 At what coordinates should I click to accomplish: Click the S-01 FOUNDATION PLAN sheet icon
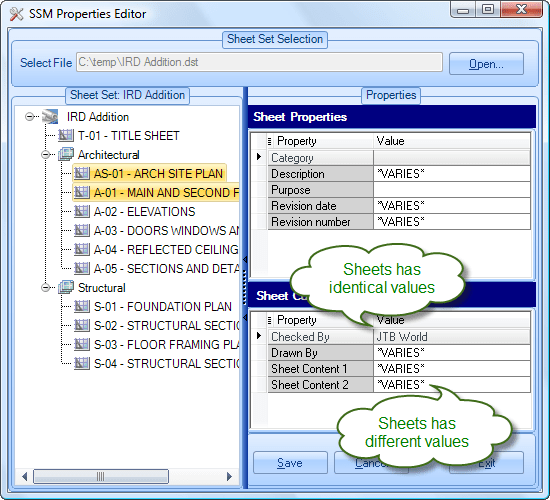click(82, 306)
